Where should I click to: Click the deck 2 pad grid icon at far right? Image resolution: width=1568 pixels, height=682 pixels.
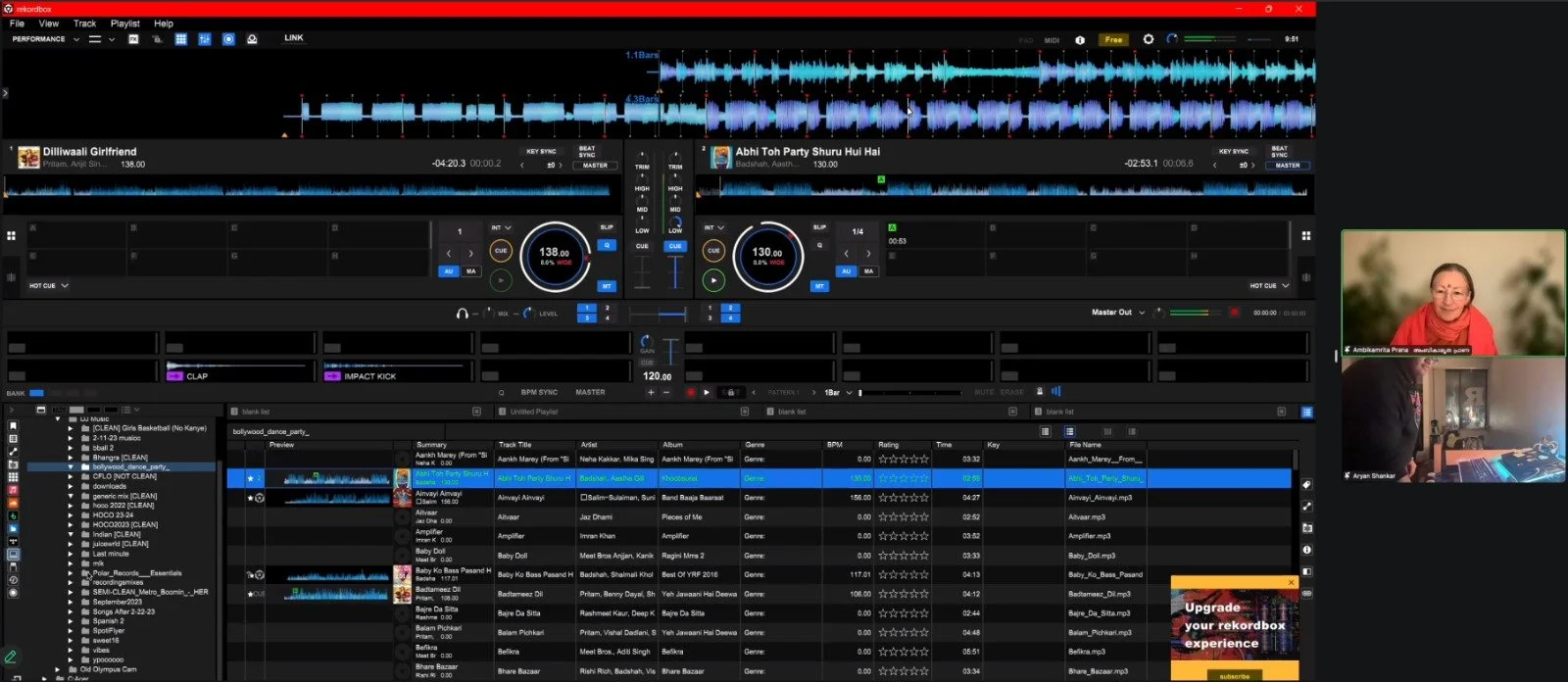pos(1305,236)
